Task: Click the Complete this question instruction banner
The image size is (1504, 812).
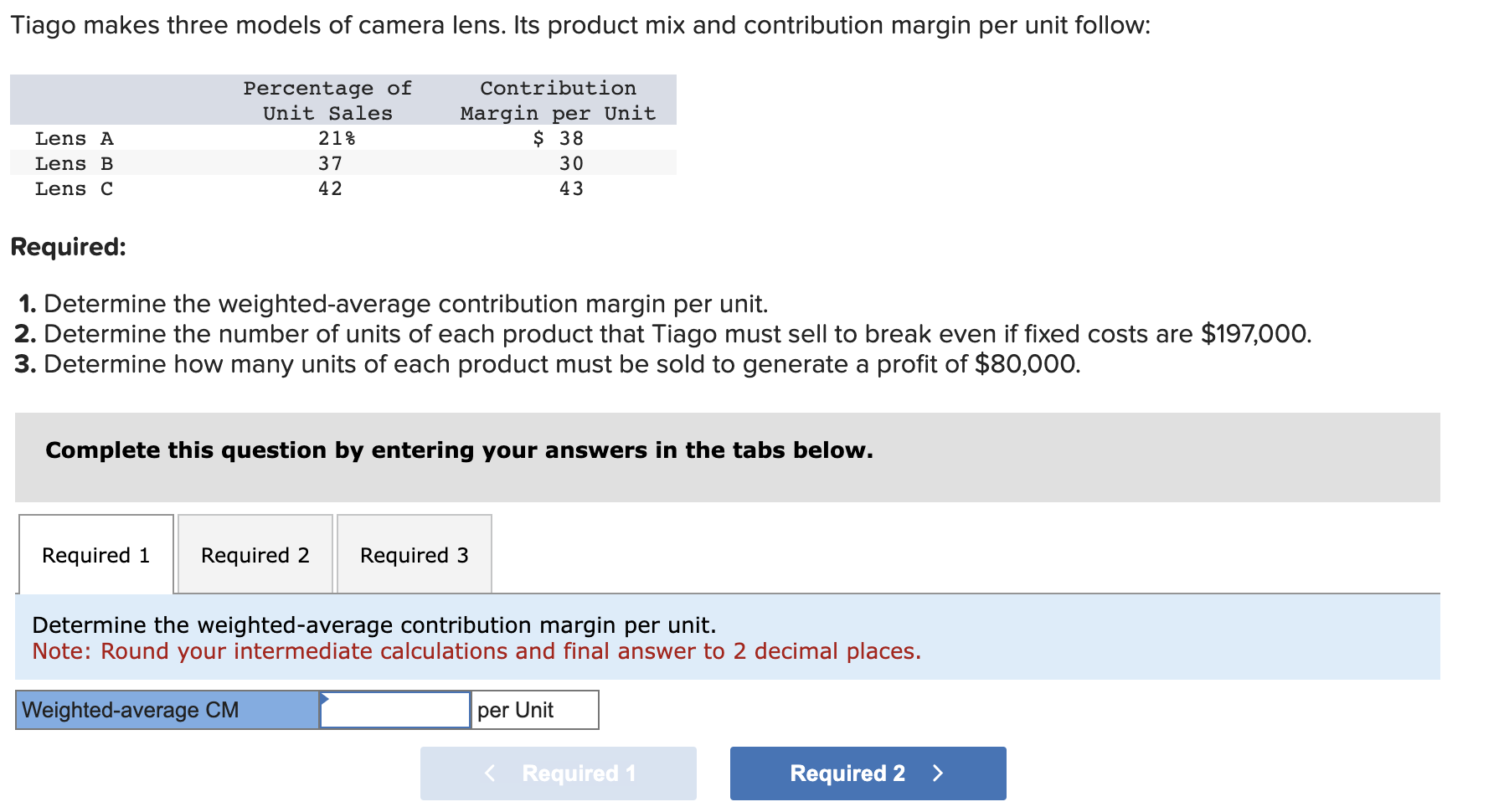Action: point(459,450)
